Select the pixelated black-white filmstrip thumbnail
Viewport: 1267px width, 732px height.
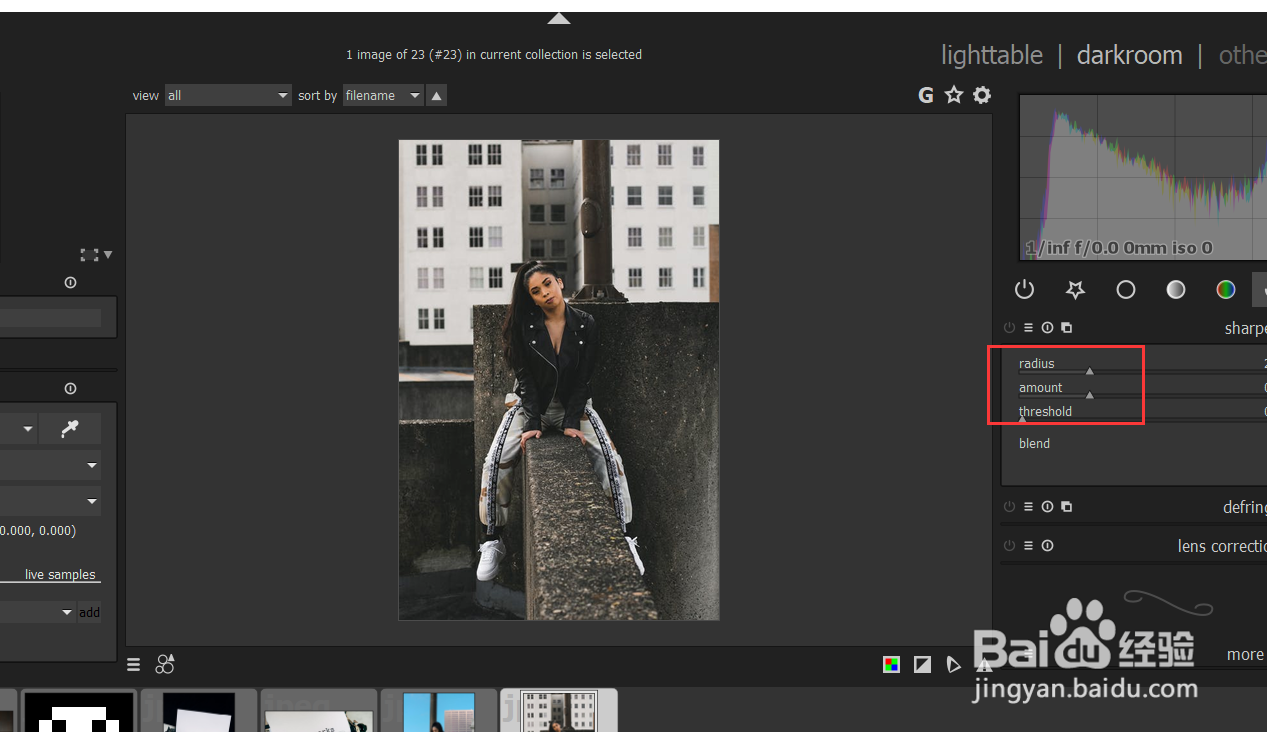click(x=79, y=711)
